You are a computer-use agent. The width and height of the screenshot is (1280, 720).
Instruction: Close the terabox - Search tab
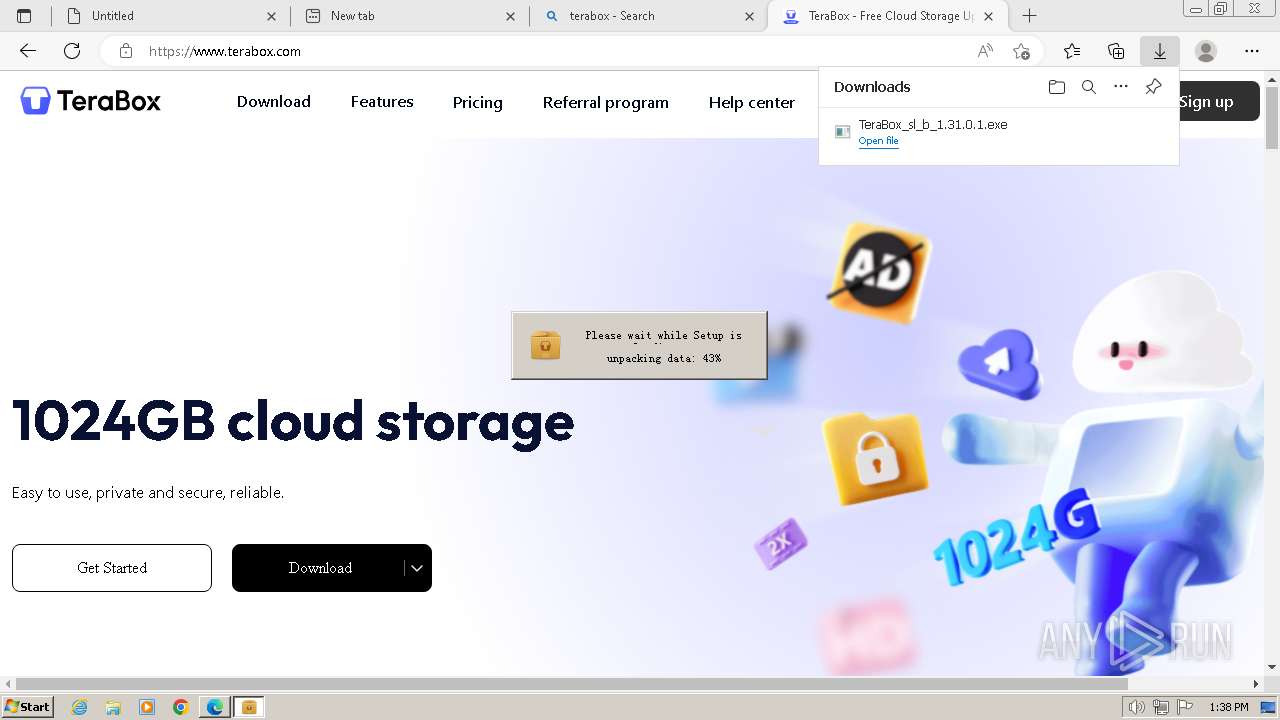point(750,16)
